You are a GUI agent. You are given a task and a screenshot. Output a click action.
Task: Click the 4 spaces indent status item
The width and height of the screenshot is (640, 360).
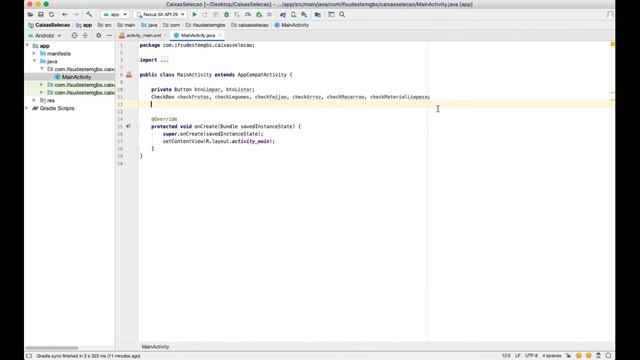point(551,356)
